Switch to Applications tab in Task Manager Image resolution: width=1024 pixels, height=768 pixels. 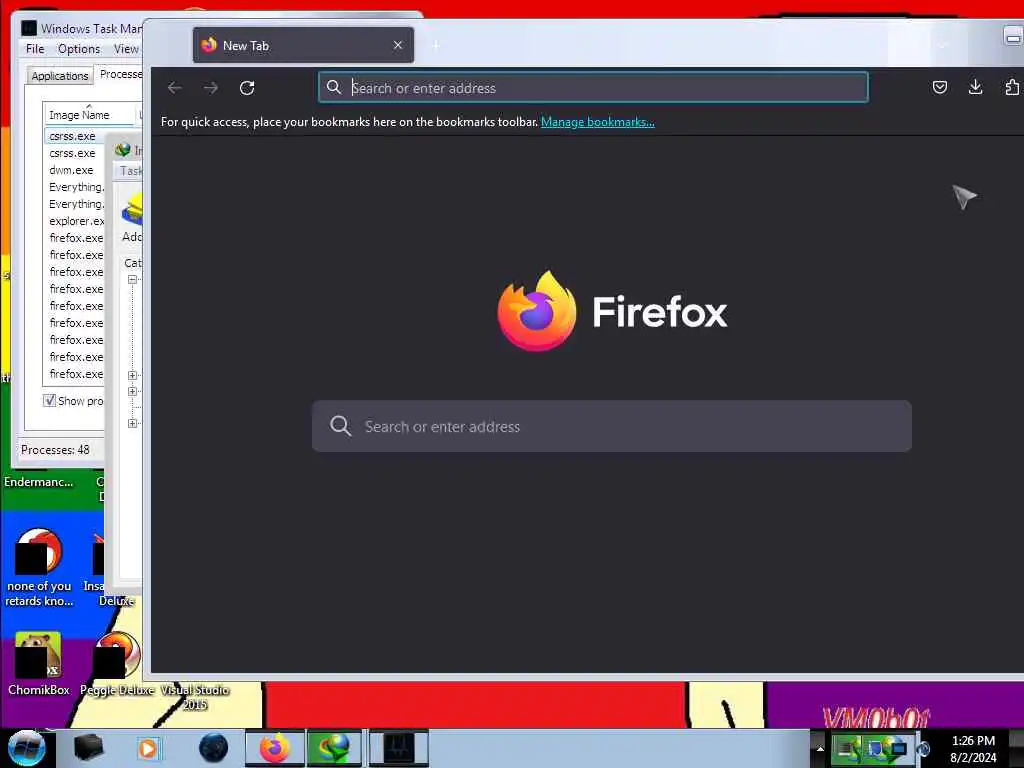coord(59,76)
